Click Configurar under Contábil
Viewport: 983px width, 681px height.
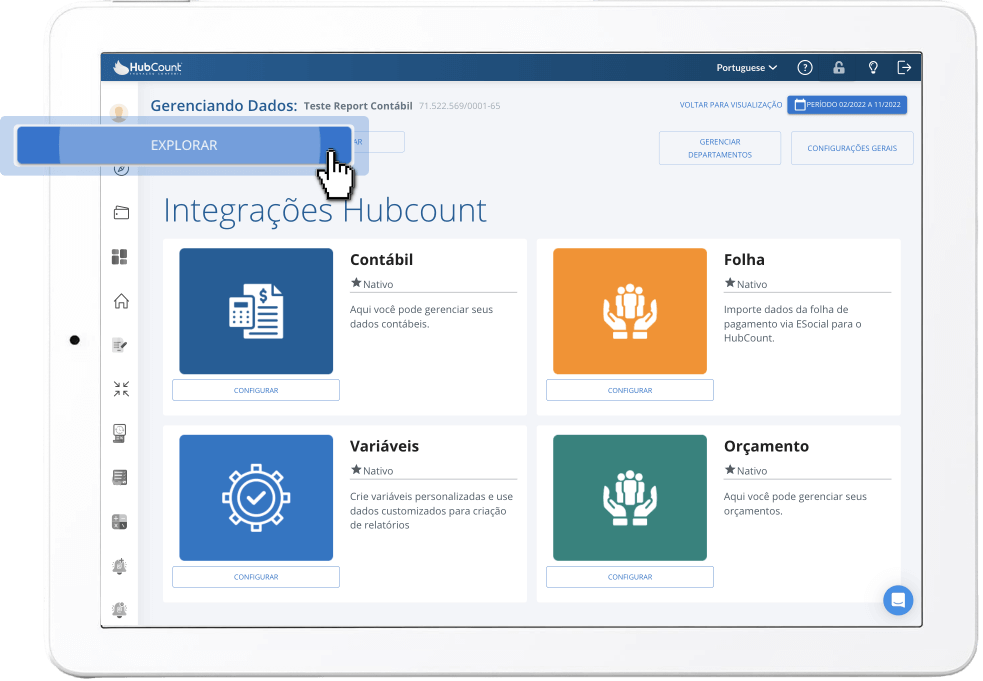click(256, 390)
